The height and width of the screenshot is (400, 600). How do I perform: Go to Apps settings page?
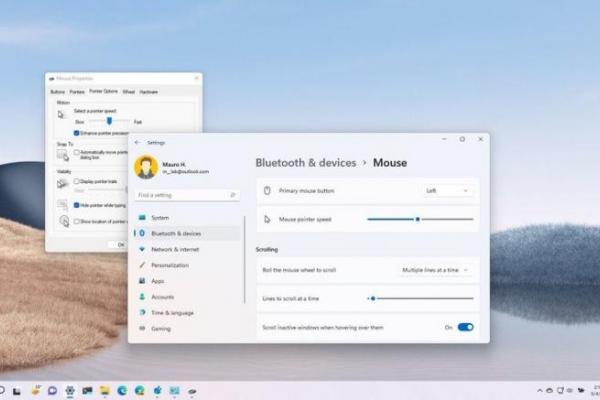pos(188,281)
